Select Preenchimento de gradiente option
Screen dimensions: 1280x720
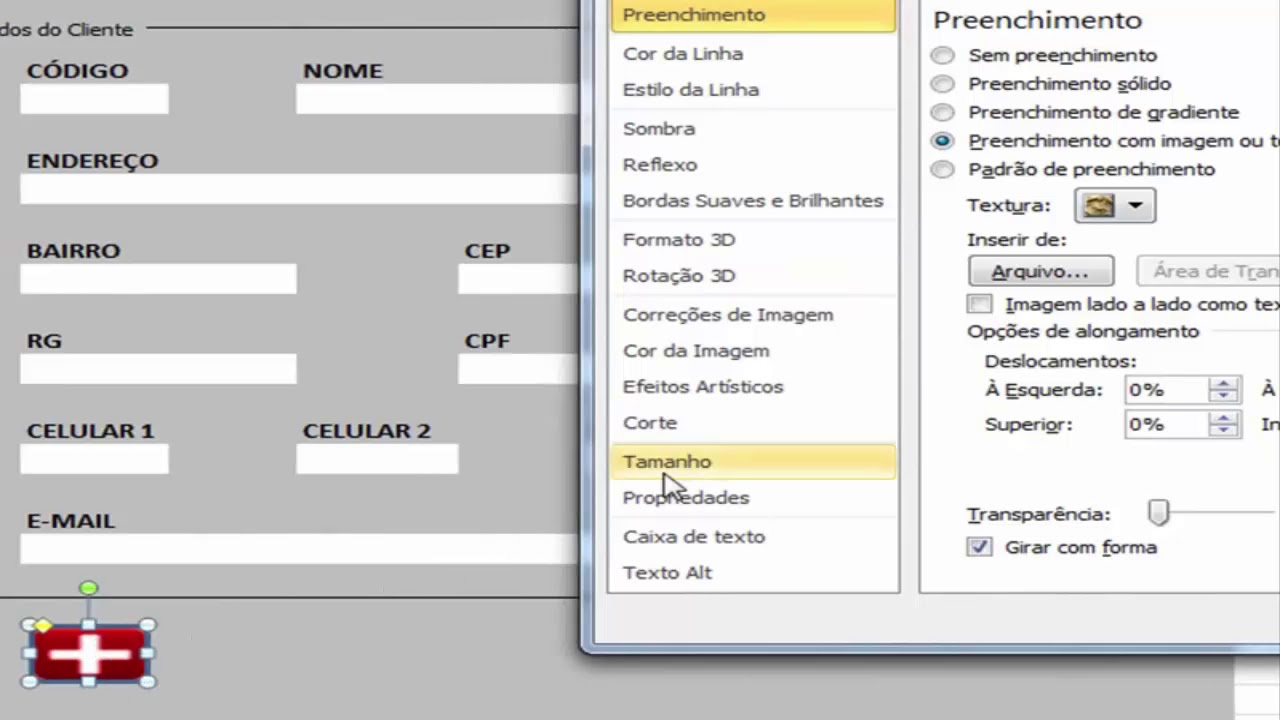click(942, 113)
